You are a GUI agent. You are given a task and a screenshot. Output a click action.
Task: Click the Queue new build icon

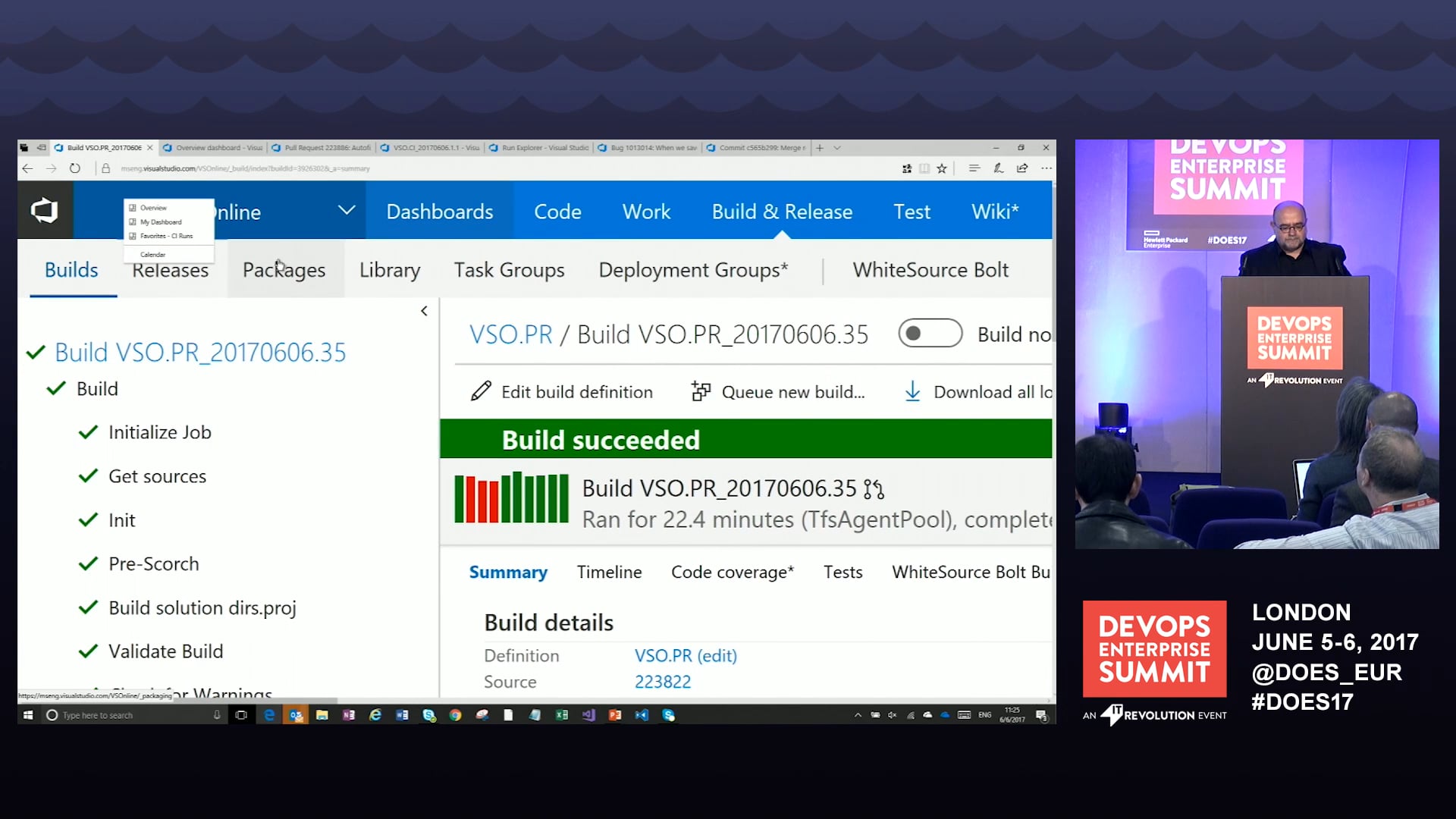coord(701,391)
